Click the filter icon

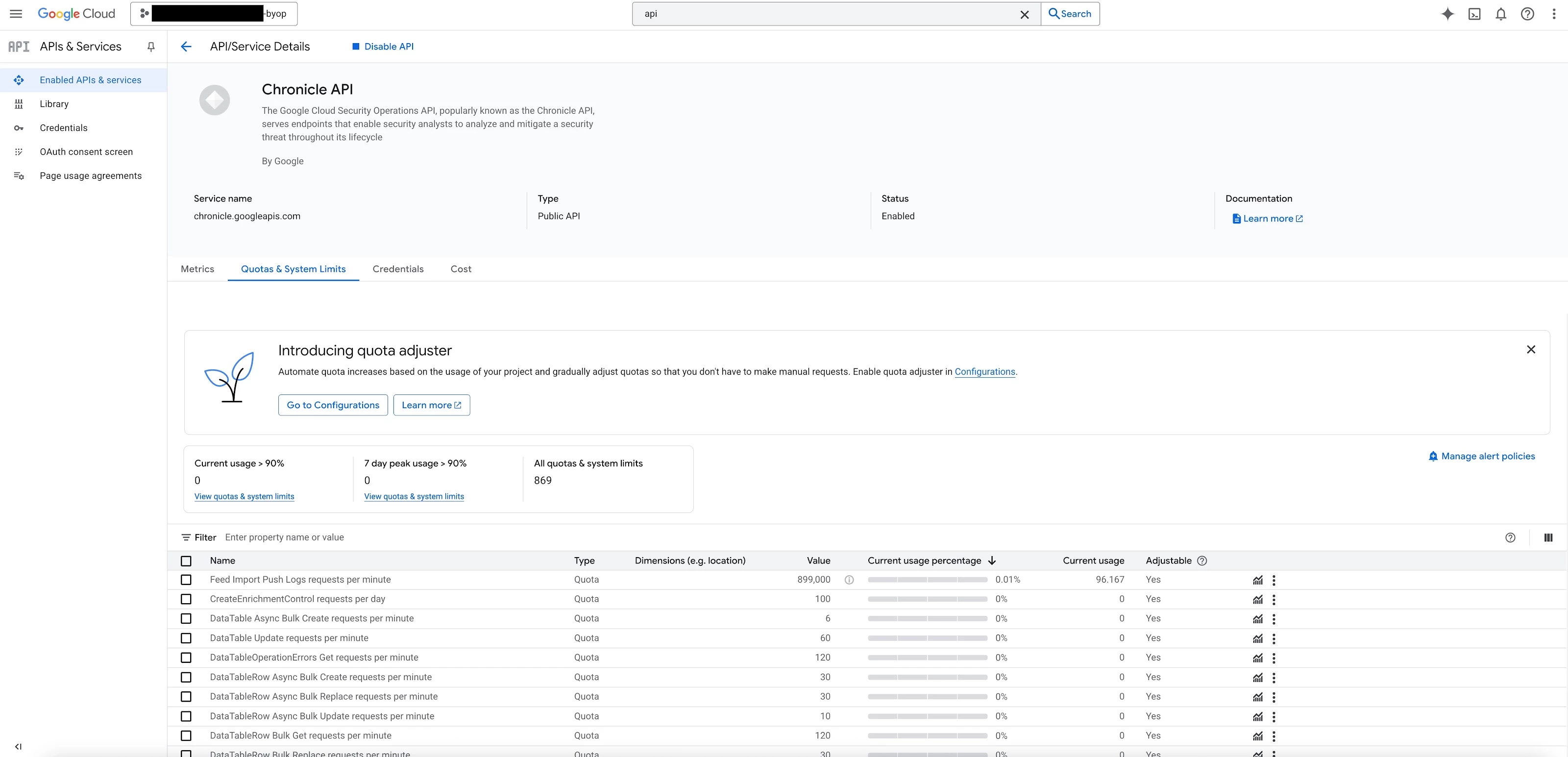click(186, 537)
